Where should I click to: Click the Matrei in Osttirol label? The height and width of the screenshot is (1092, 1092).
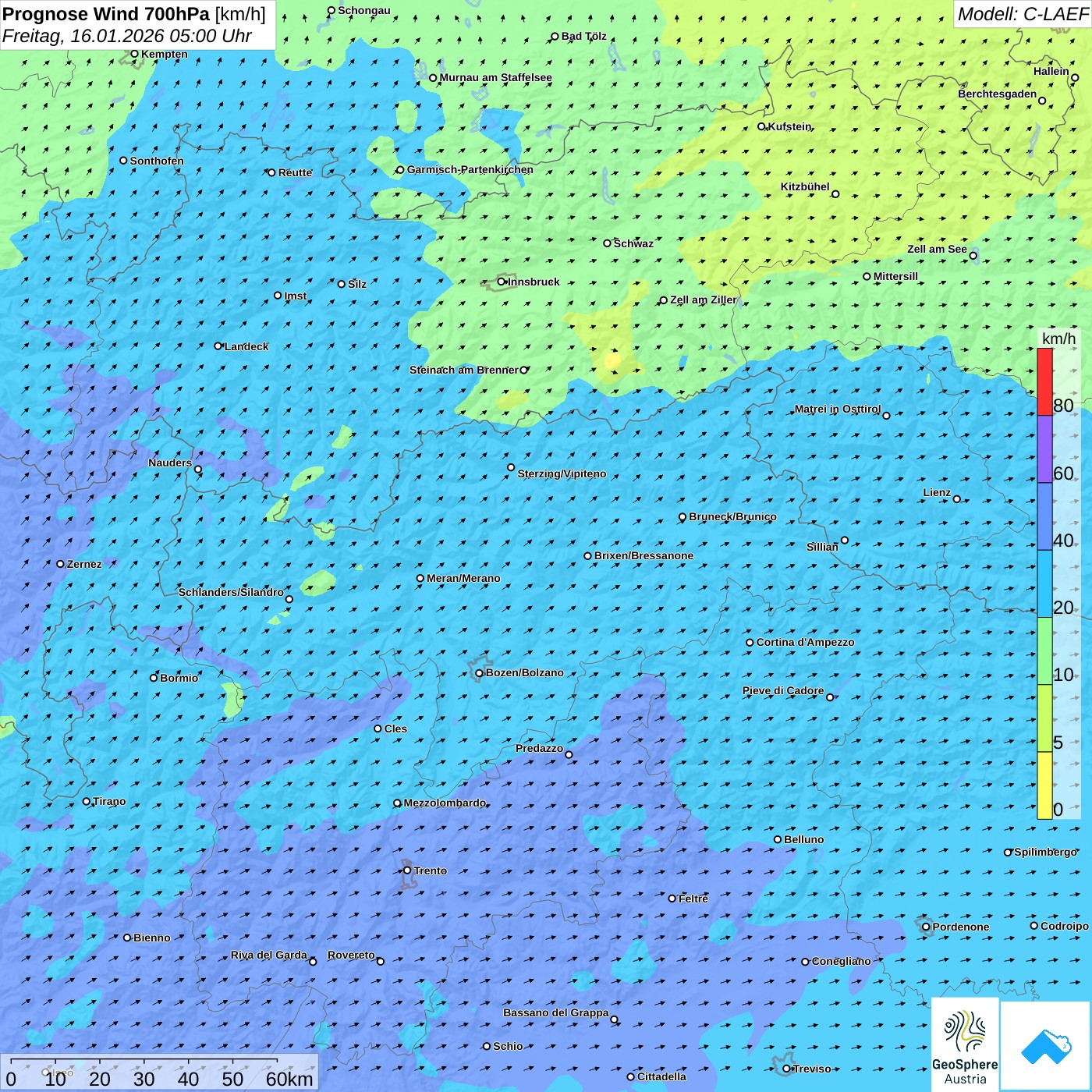(837, 409)
